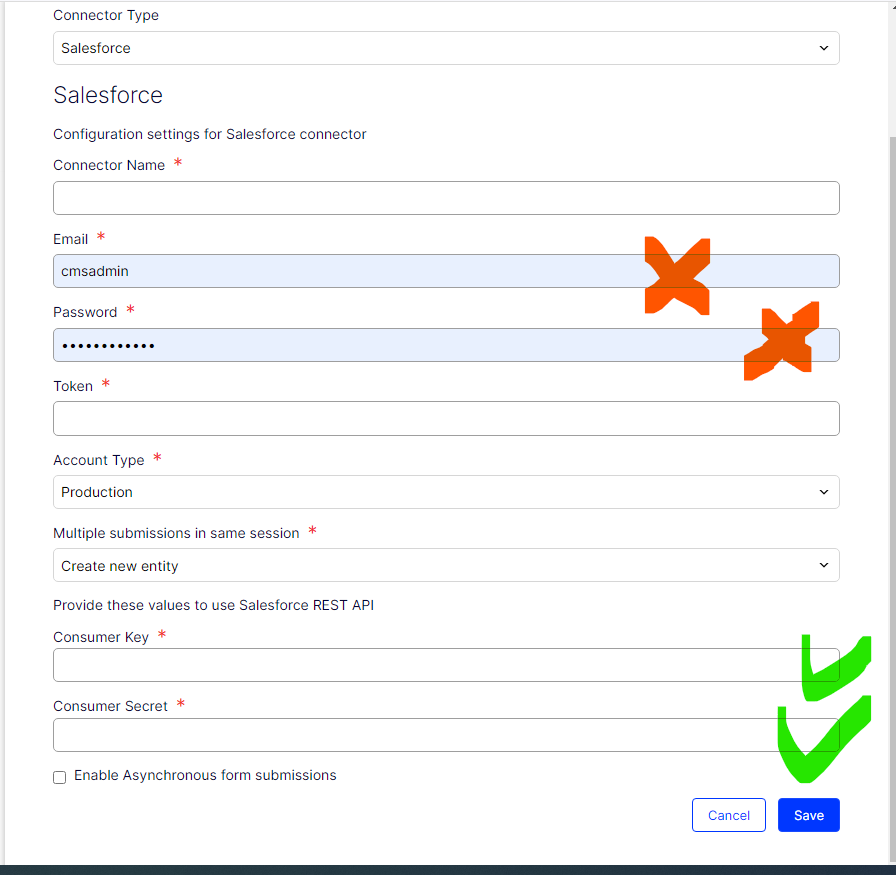Click the Connector Name input field

(x=445, y=198)
